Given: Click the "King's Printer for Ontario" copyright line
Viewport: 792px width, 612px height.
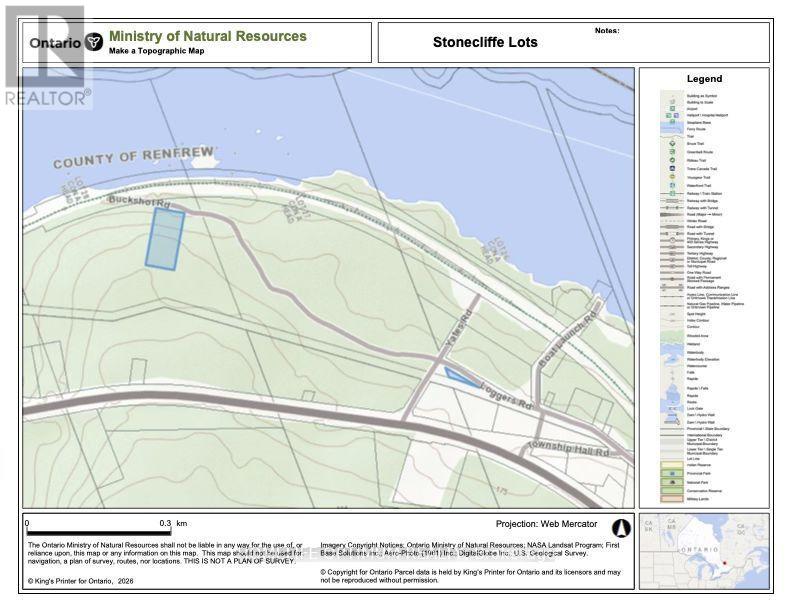Looking at the screenshot, I should [x=81, y=581].
